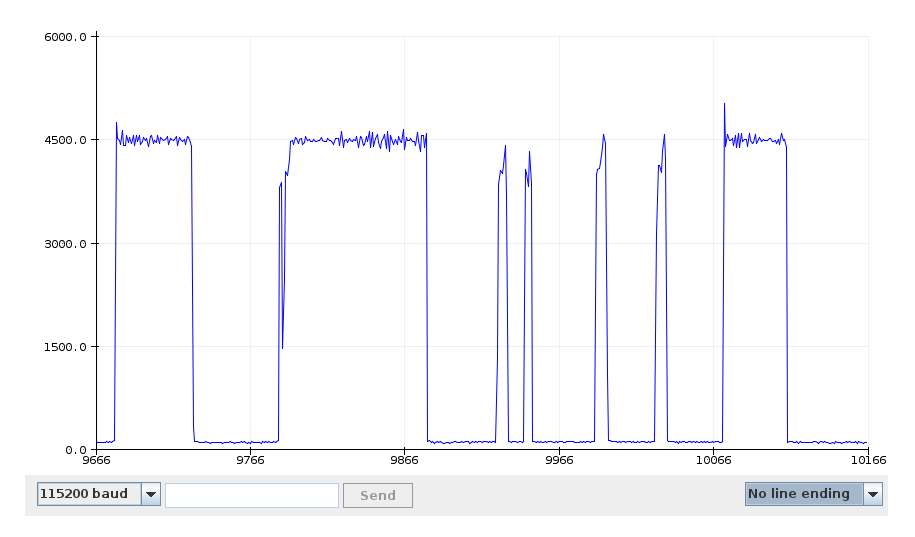Viewport: 915px width, 537px height.
Task: Click the 9766 x-axis label
Action: pos(250,461)
